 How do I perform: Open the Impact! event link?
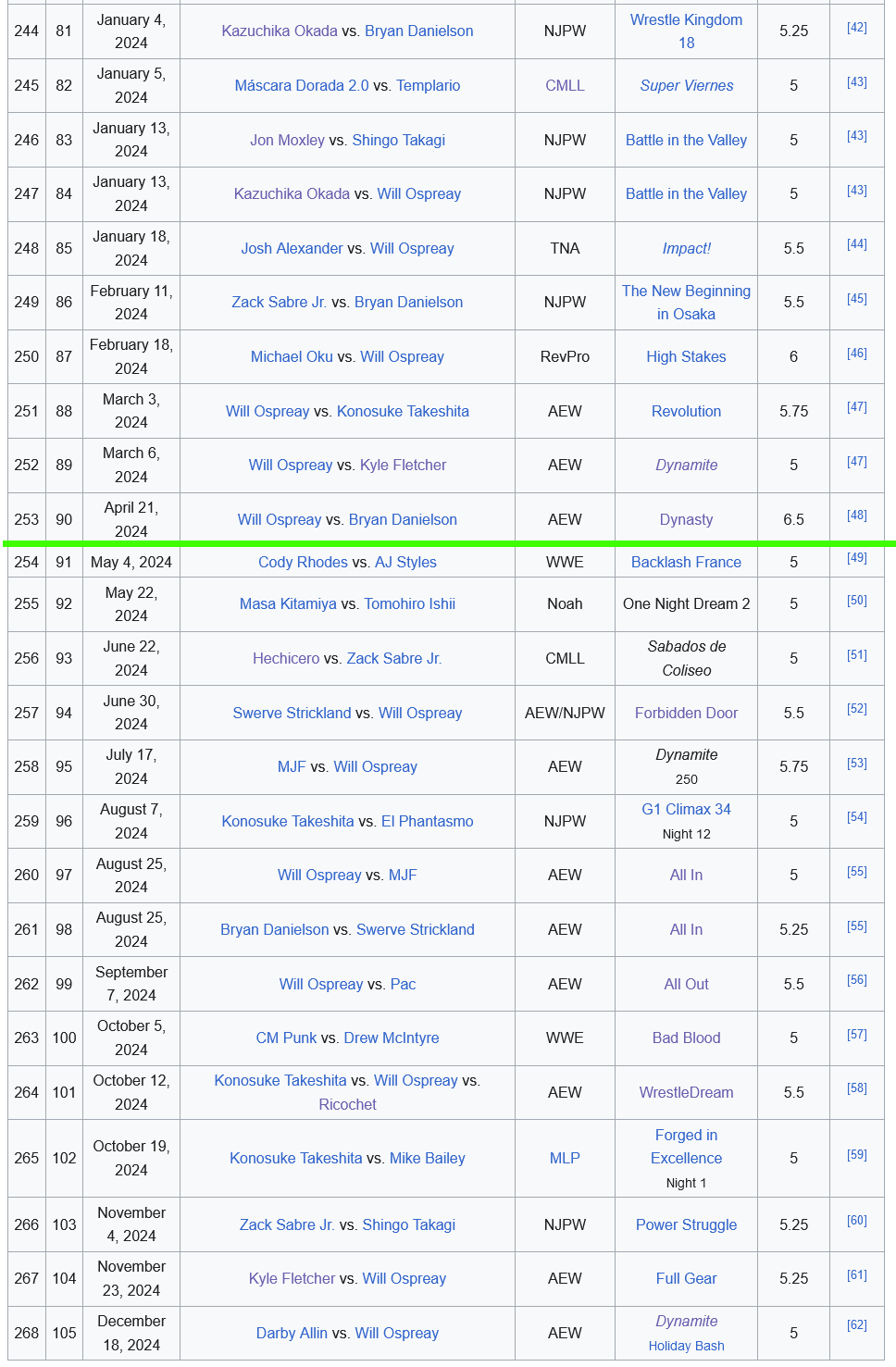pyautogui.click(x=686, y=248)
